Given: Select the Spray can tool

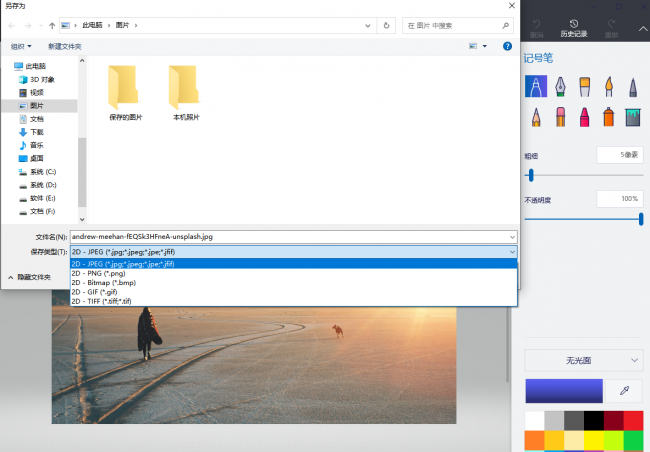Looking at the screenshot, I should pos(609,117).
